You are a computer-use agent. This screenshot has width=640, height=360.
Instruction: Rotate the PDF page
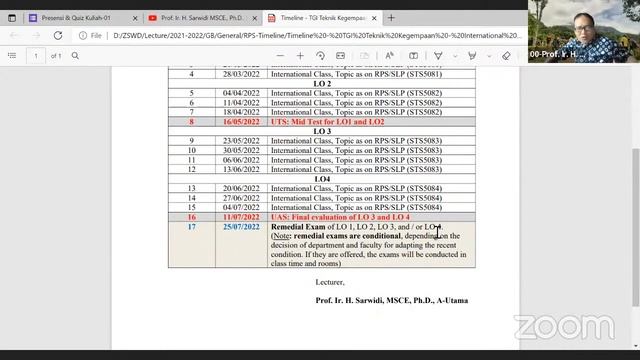point(320,56)
